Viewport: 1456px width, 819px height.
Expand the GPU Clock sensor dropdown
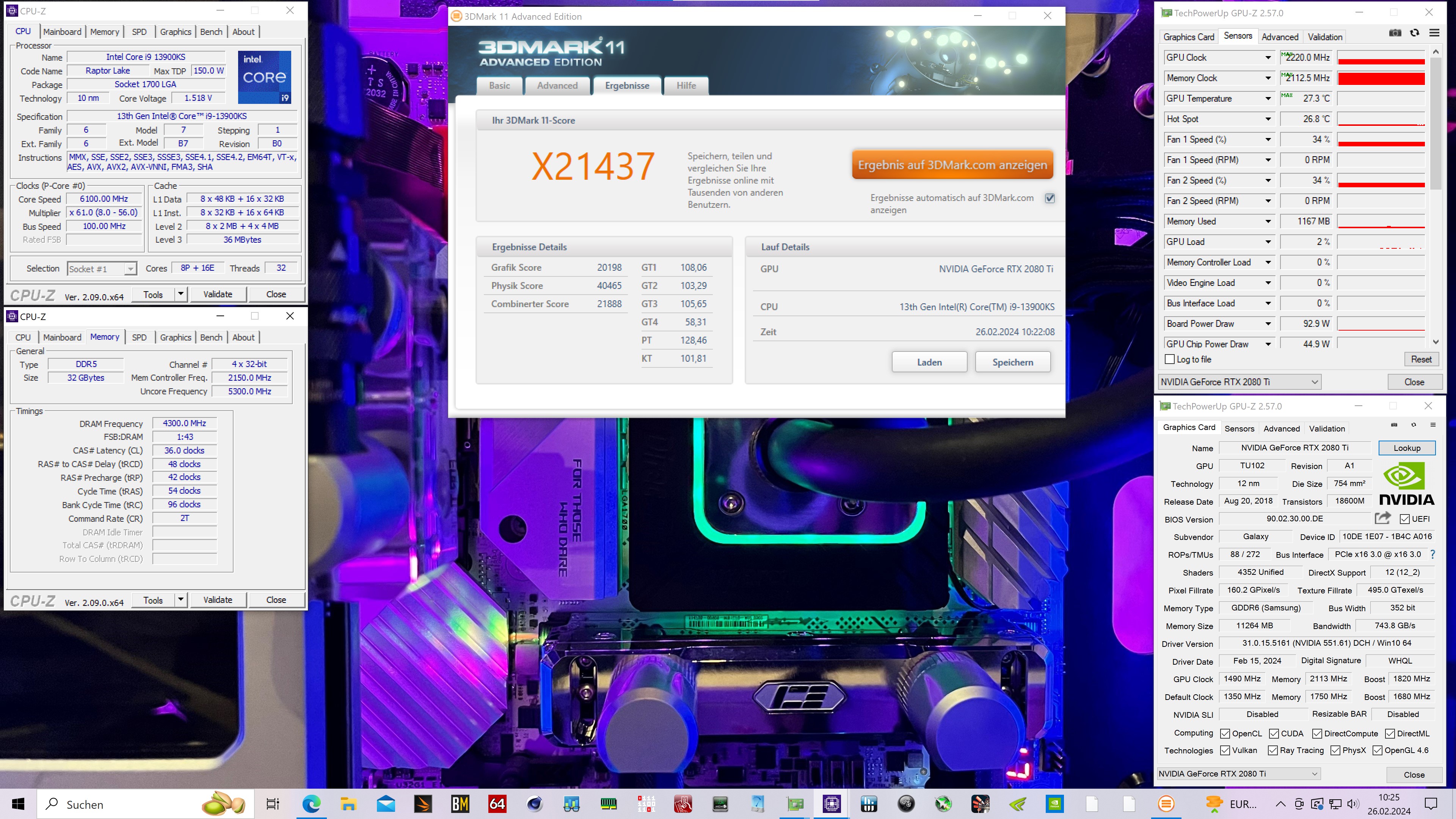pyautogui.click(x=1268, y=58)
